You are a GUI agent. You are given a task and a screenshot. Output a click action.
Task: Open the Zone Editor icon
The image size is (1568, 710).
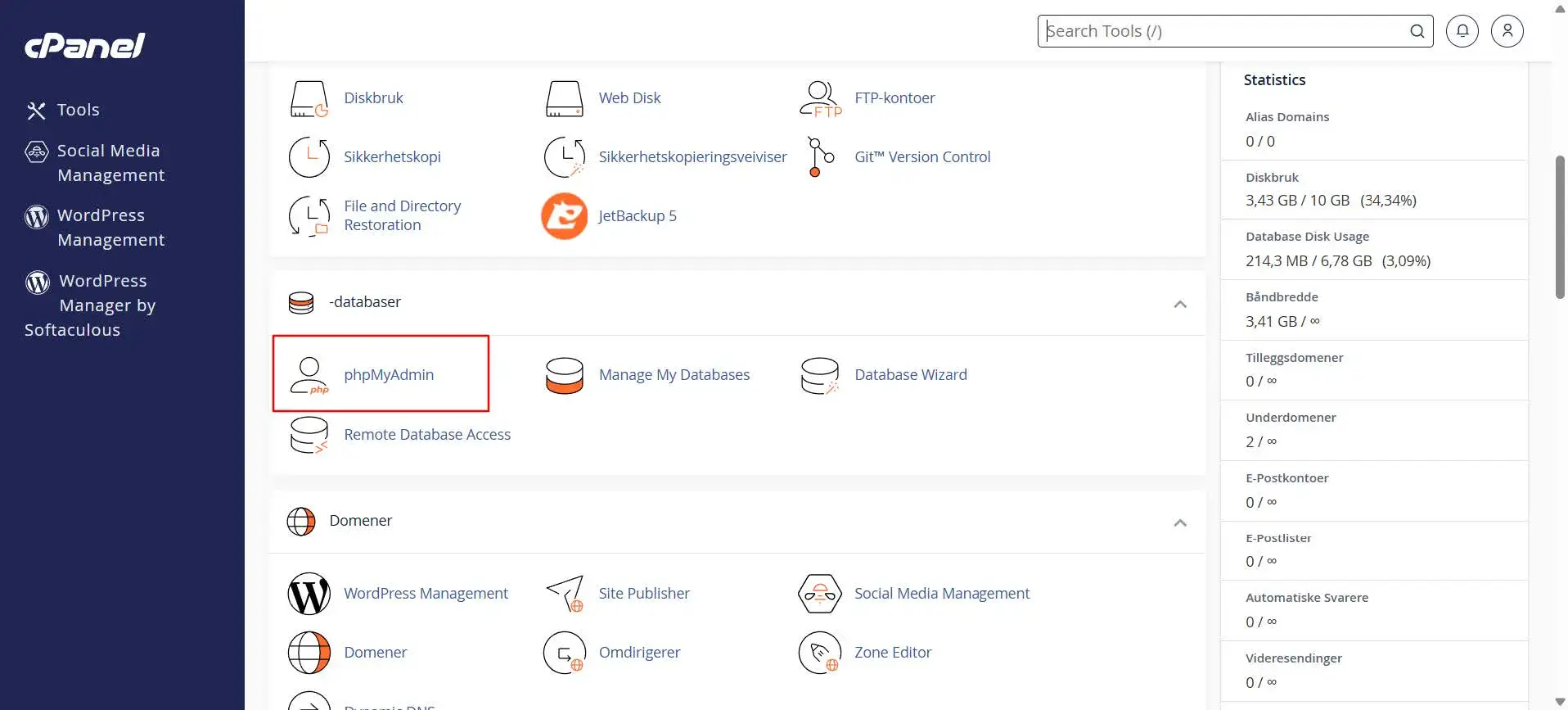pyautogui.click(x=820, y=653)
